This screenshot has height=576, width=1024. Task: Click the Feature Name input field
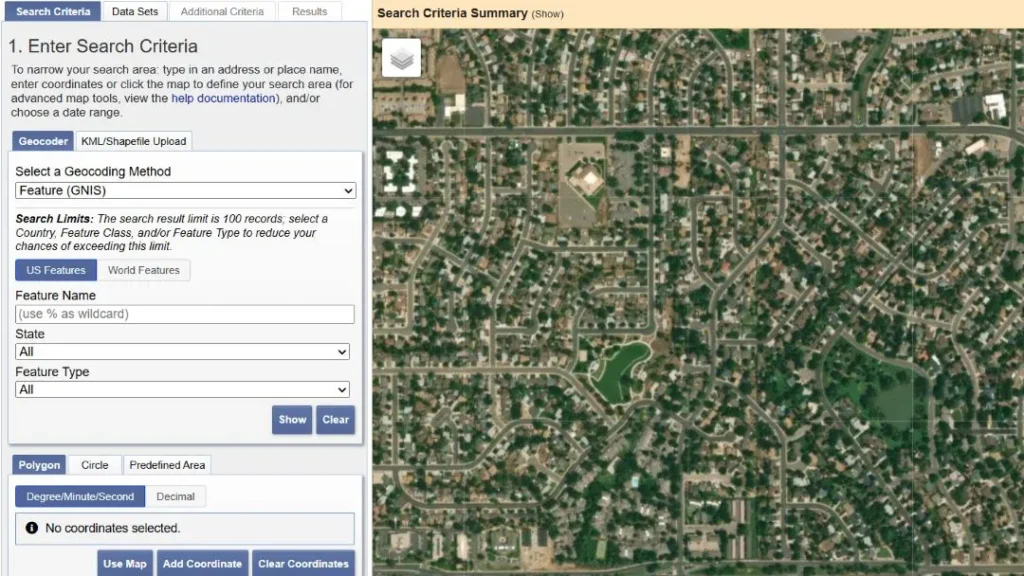[x=185, y=314]
